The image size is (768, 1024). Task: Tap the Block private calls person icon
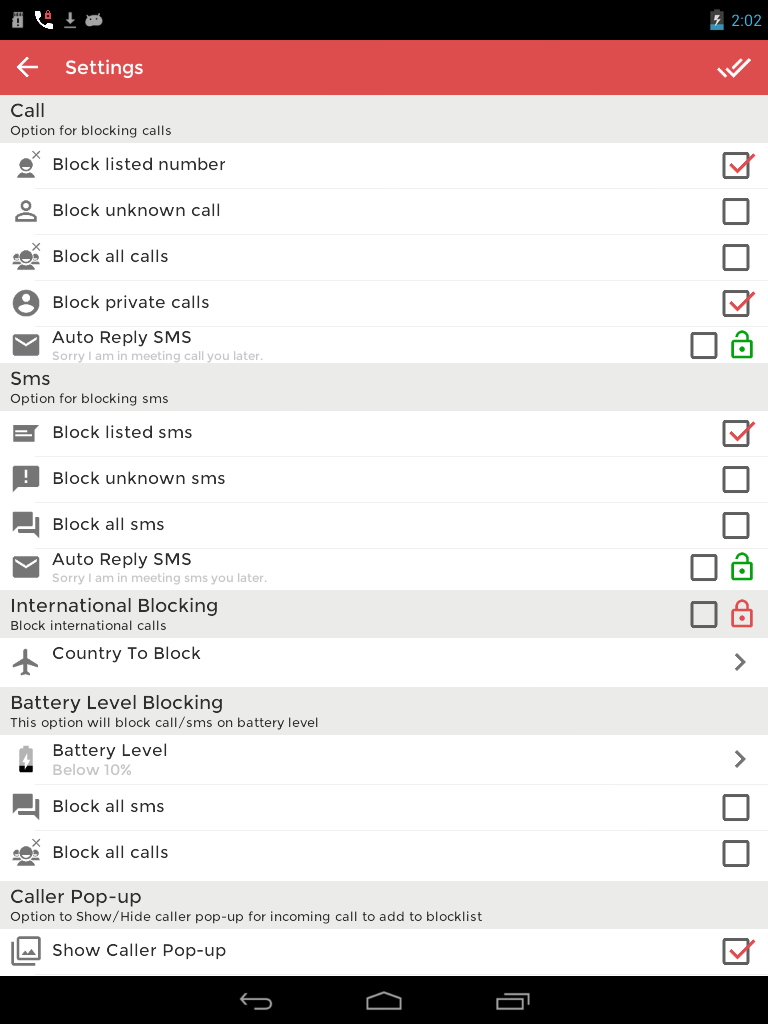point(25,303)
